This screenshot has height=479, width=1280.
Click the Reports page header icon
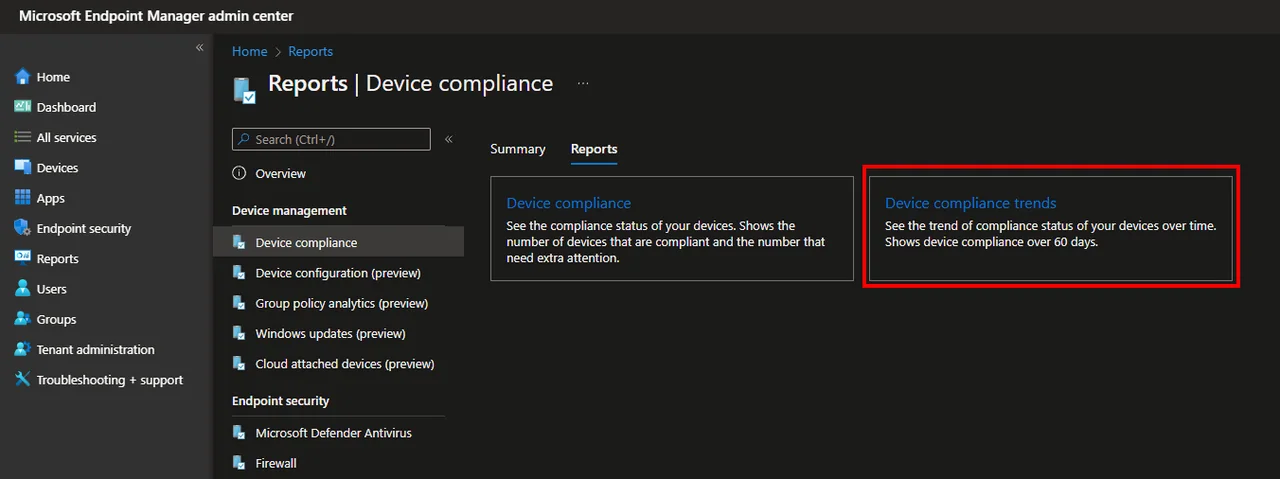tap(244, 89)
